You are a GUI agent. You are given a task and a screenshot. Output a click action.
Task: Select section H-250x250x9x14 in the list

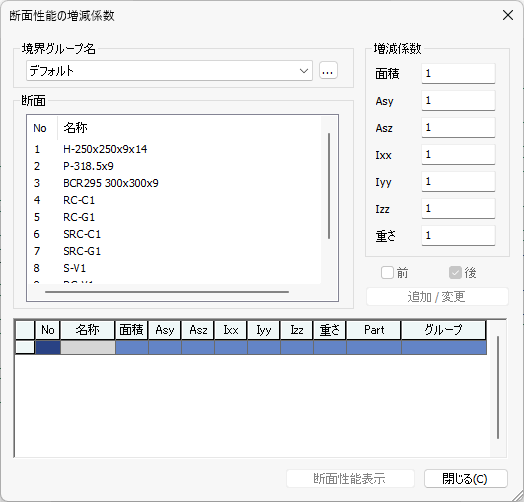click(105, 149)
